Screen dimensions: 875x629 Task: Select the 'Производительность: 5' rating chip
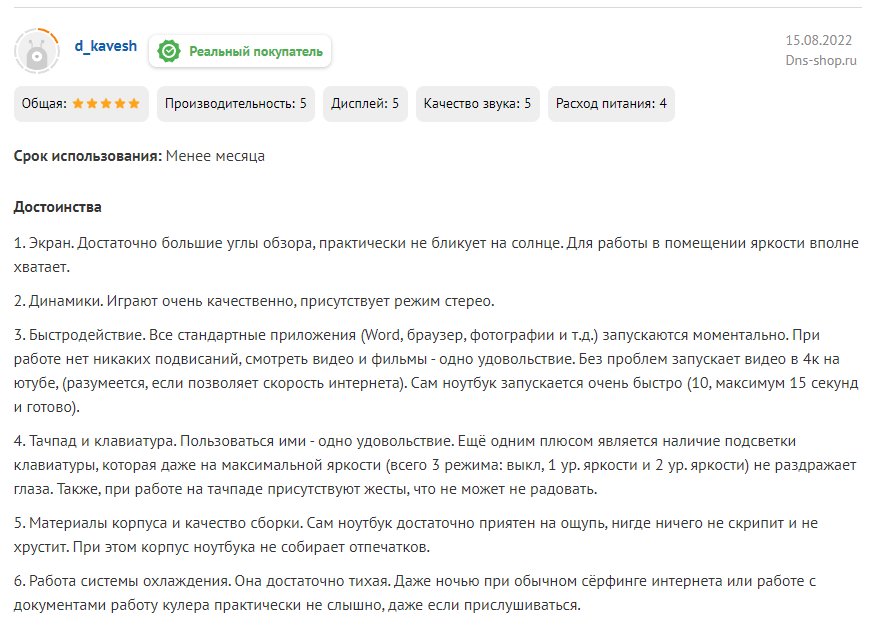click(x=235, y=103)
